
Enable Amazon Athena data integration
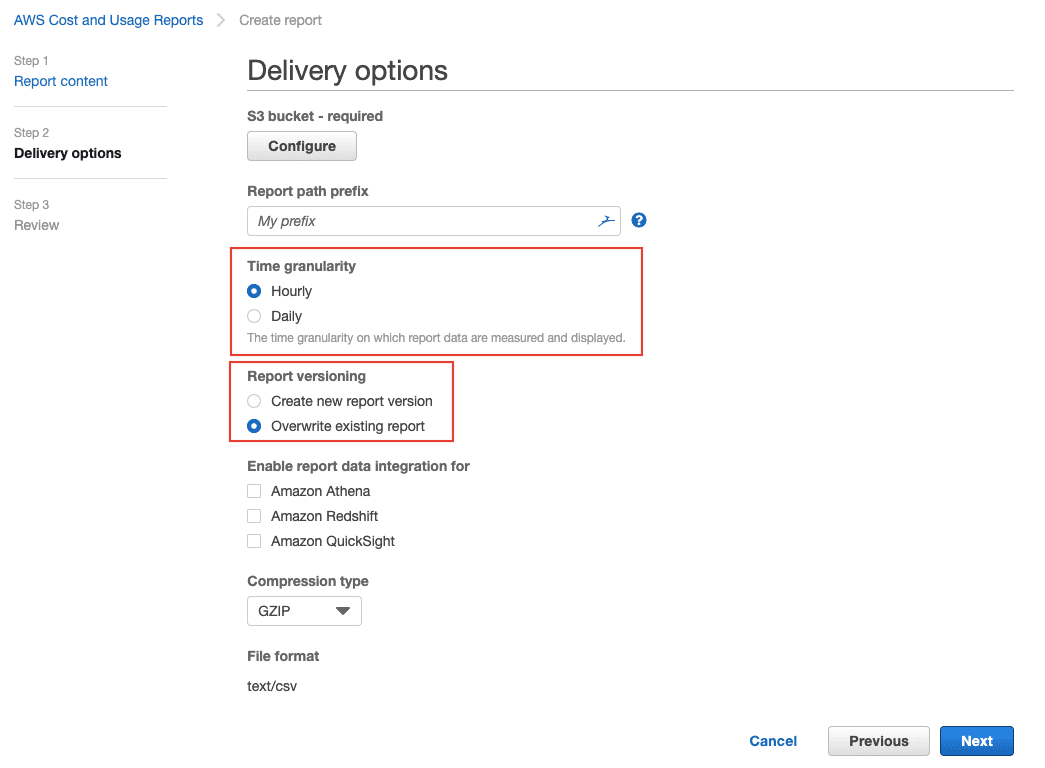[254, 491]
